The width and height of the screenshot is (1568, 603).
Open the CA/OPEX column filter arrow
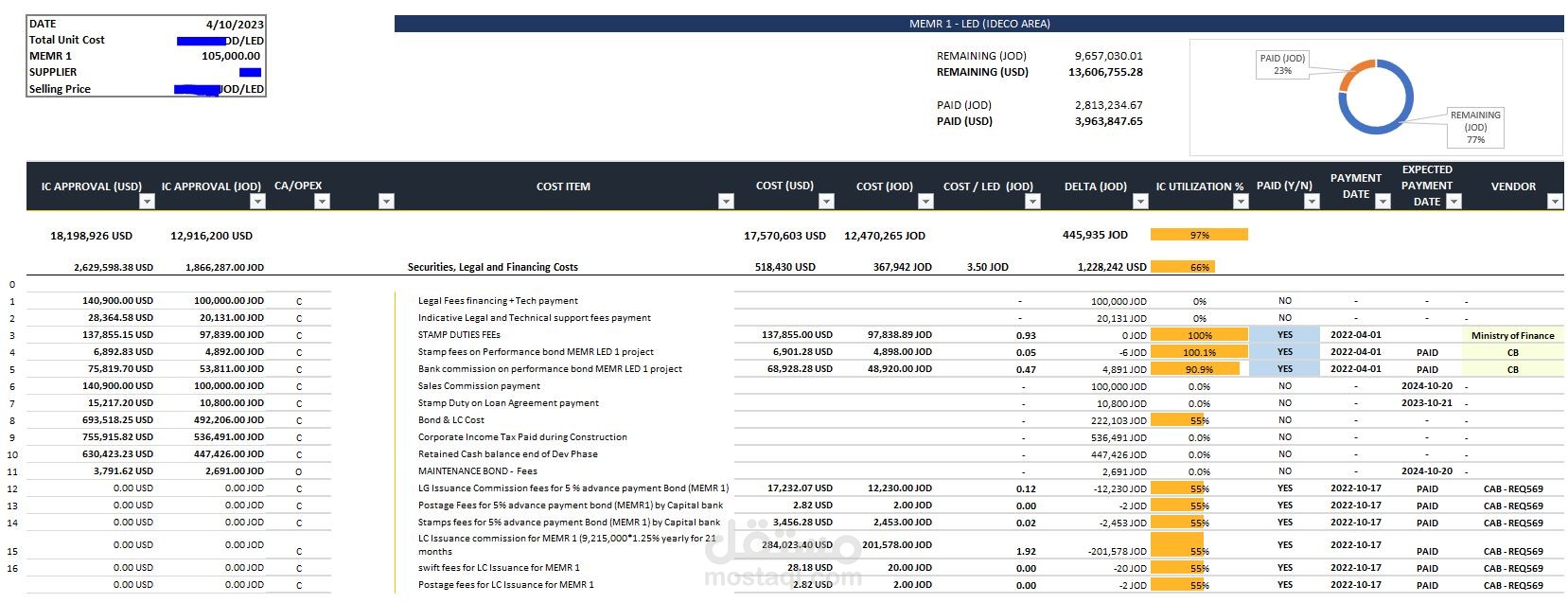[322, 202]
